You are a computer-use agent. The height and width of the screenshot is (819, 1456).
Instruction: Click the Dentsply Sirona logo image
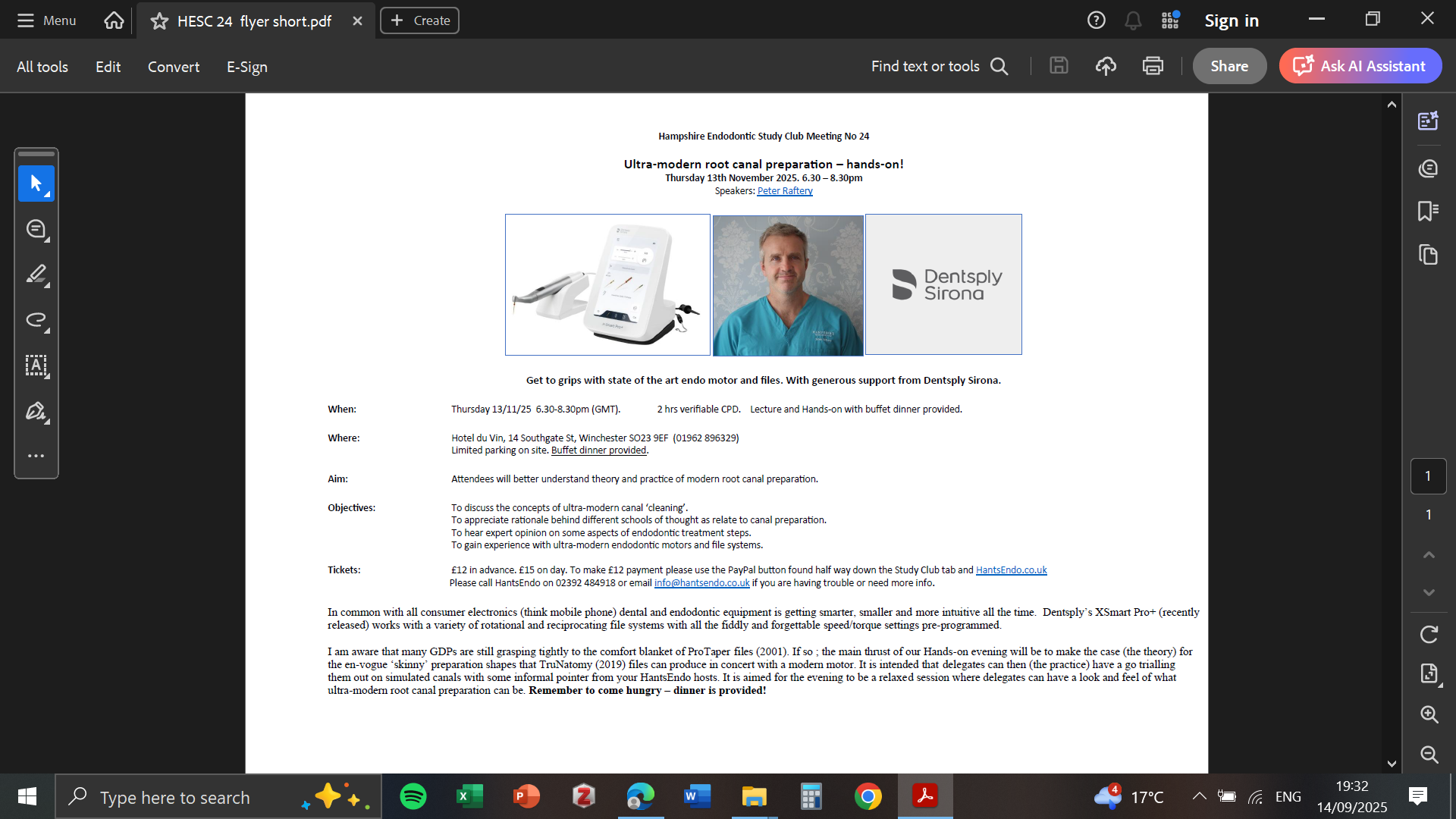click(x=943, y=284)
